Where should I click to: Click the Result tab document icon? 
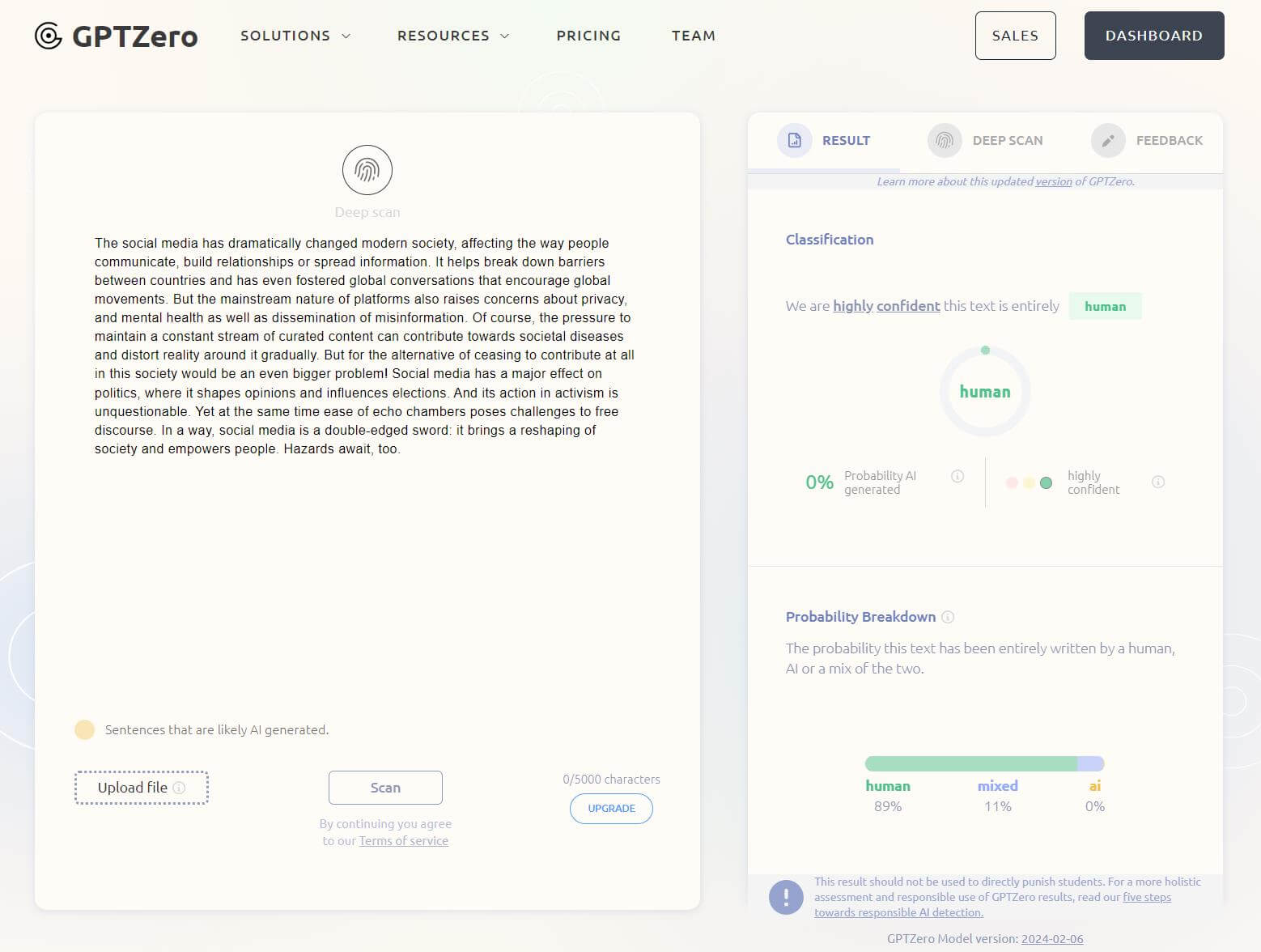click(795, 140)
